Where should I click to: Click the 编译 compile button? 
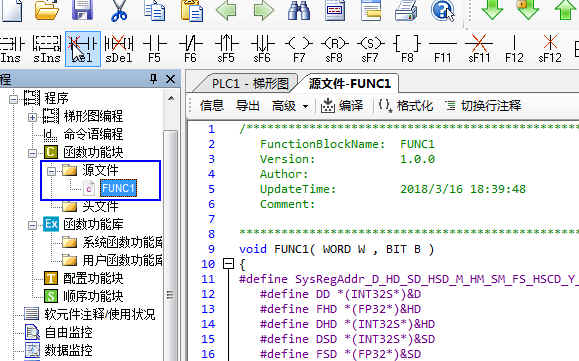pos(342,106)
